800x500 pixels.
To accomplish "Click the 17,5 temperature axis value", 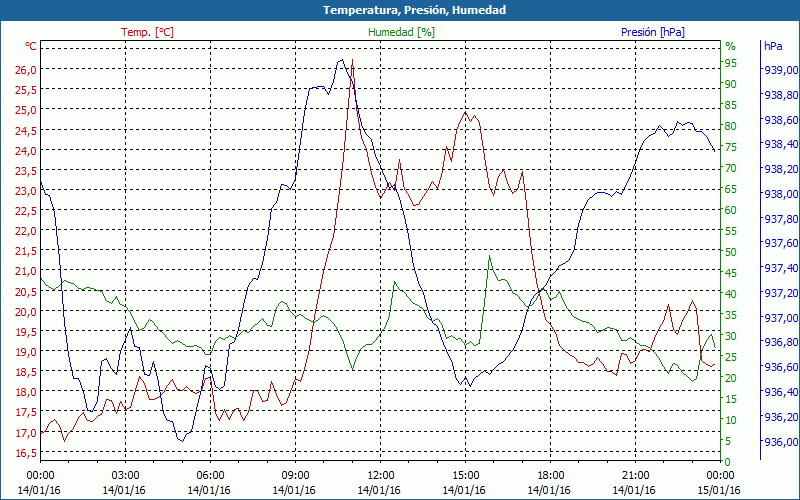I will (x=27, y=412).
